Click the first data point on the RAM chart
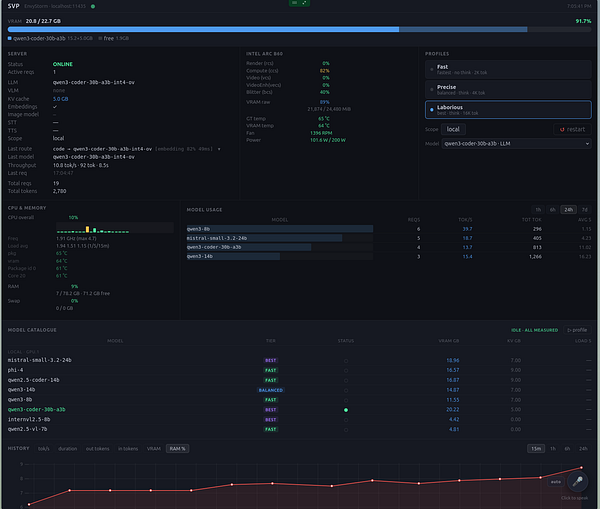600x509 pixels. (29, 504)
